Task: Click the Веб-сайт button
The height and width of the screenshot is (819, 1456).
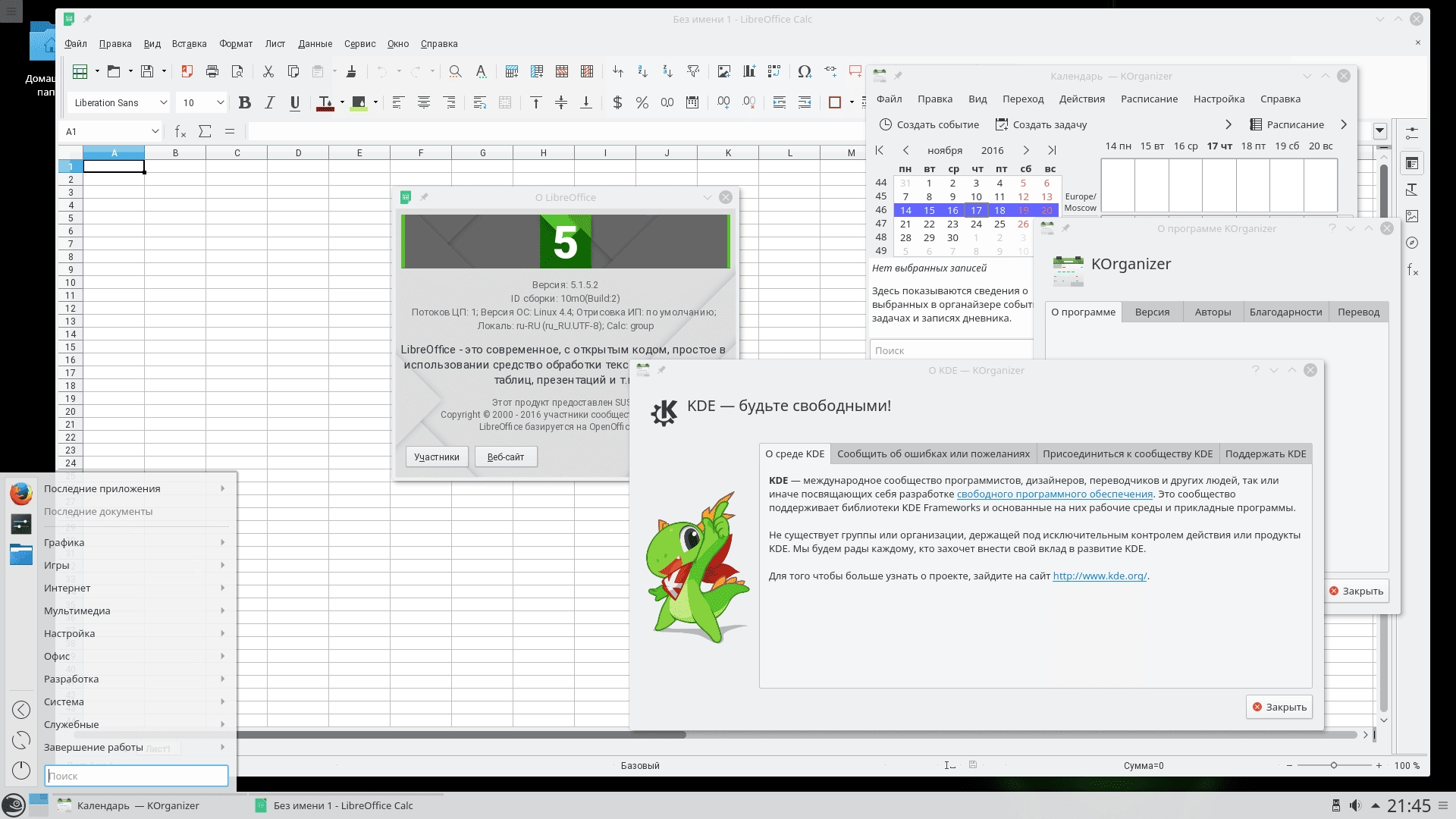Action: tap(506, 457)
